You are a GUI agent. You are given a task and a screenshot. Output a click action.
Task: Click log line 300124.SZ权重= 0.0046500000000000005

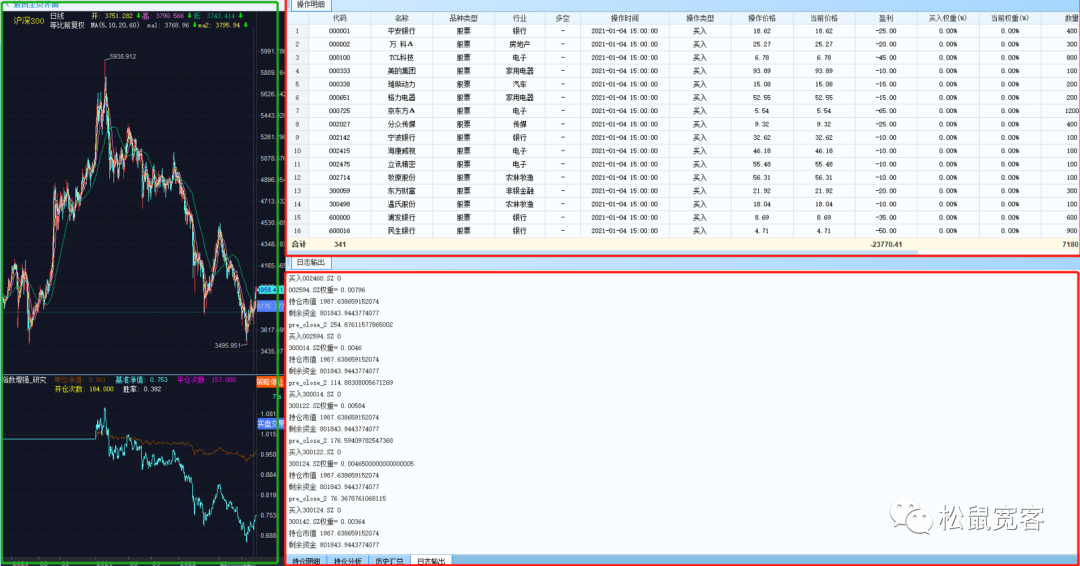point(351,464)
